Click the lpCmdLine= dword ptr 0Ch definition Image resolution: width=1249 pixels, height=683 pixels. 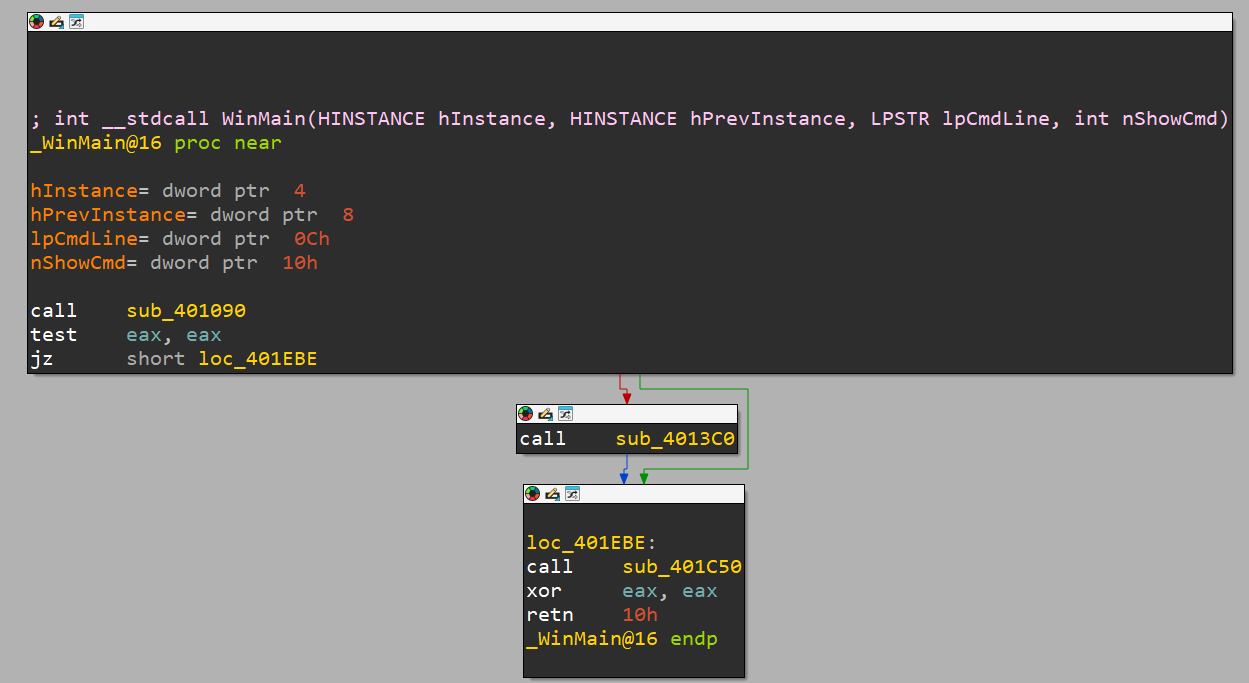(180, 239)
